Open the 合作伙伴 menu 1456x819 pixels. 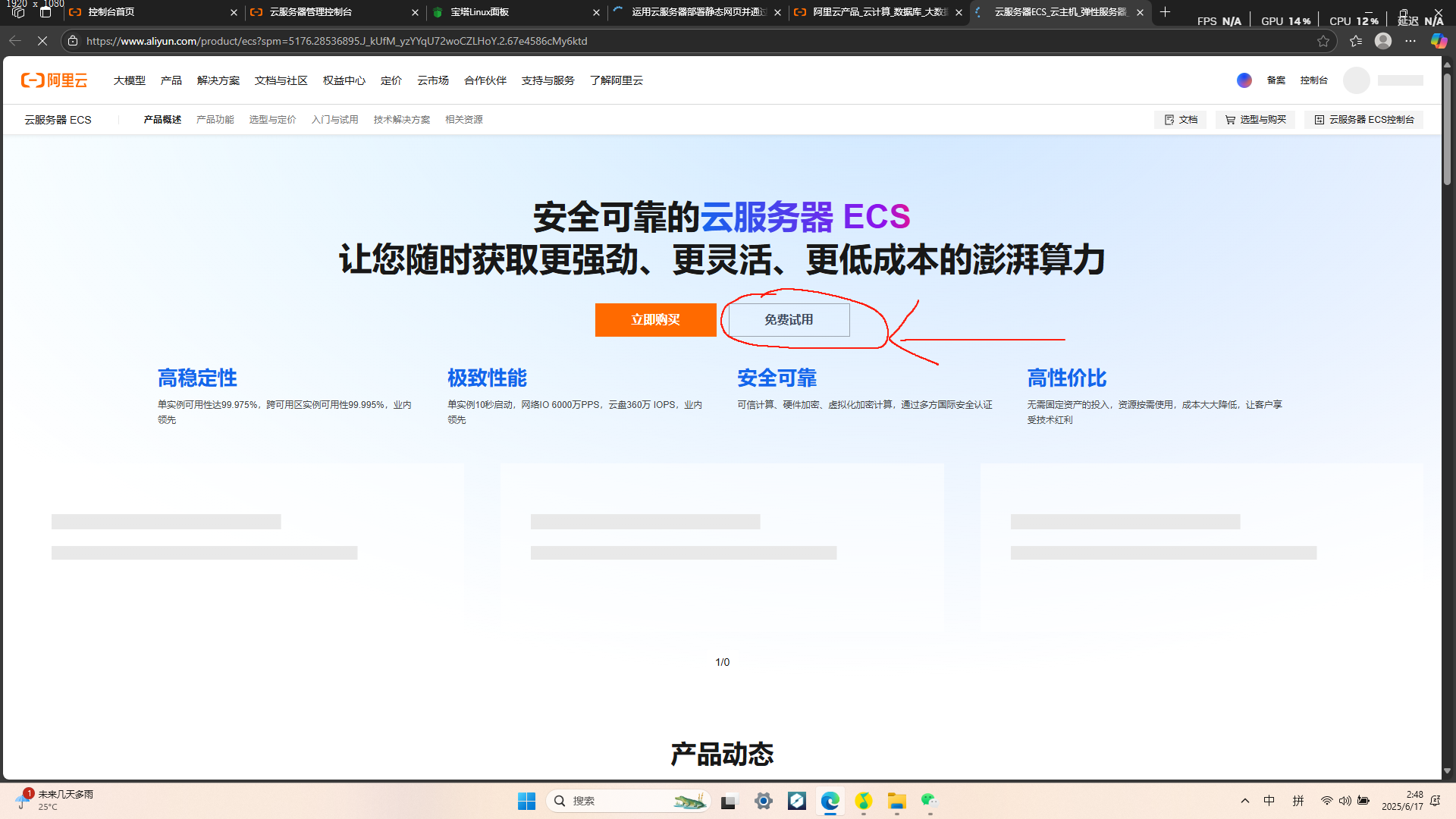485,80
